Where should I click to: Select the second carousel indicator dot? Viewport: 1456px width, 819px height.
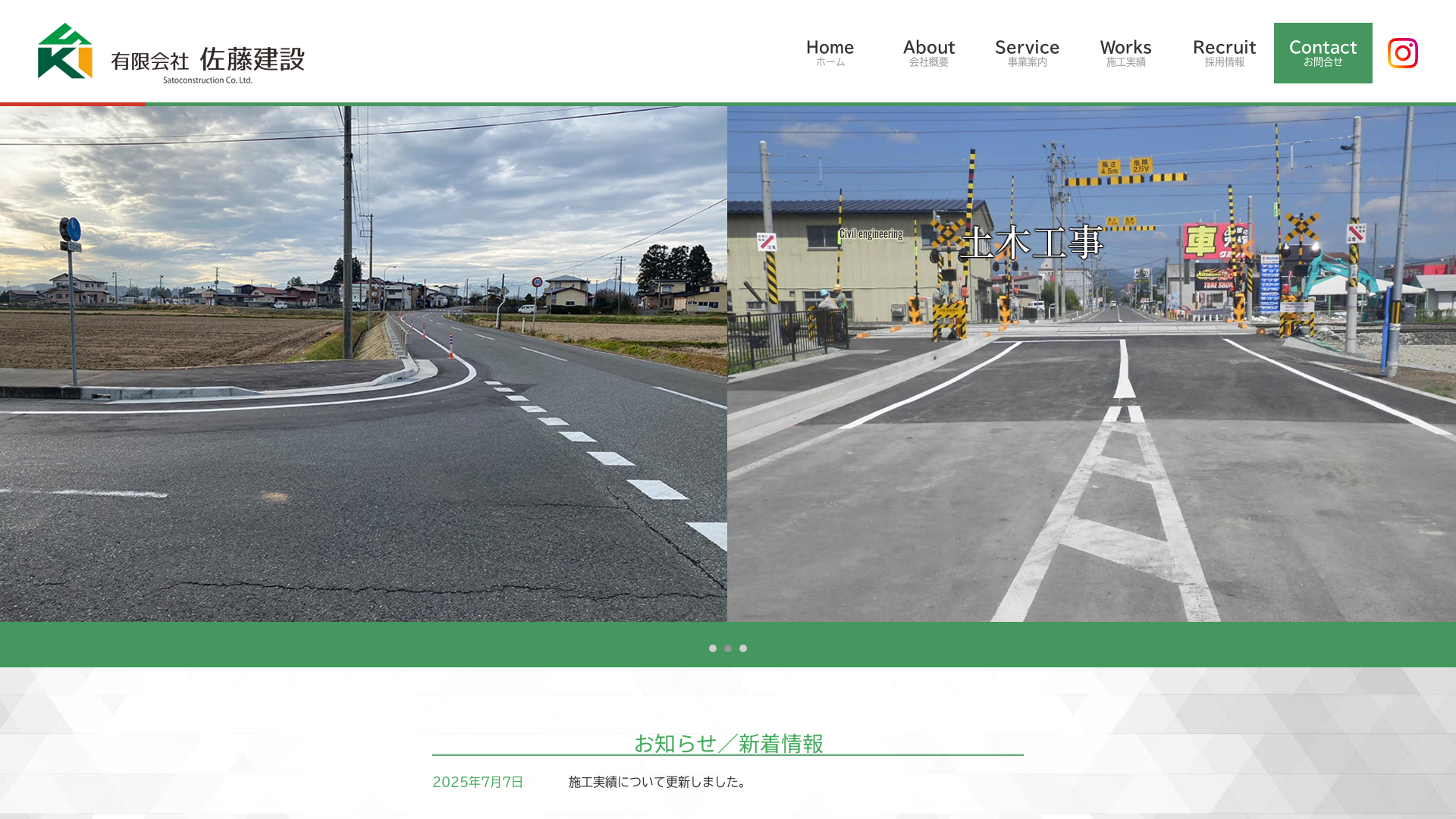point(728,648)
